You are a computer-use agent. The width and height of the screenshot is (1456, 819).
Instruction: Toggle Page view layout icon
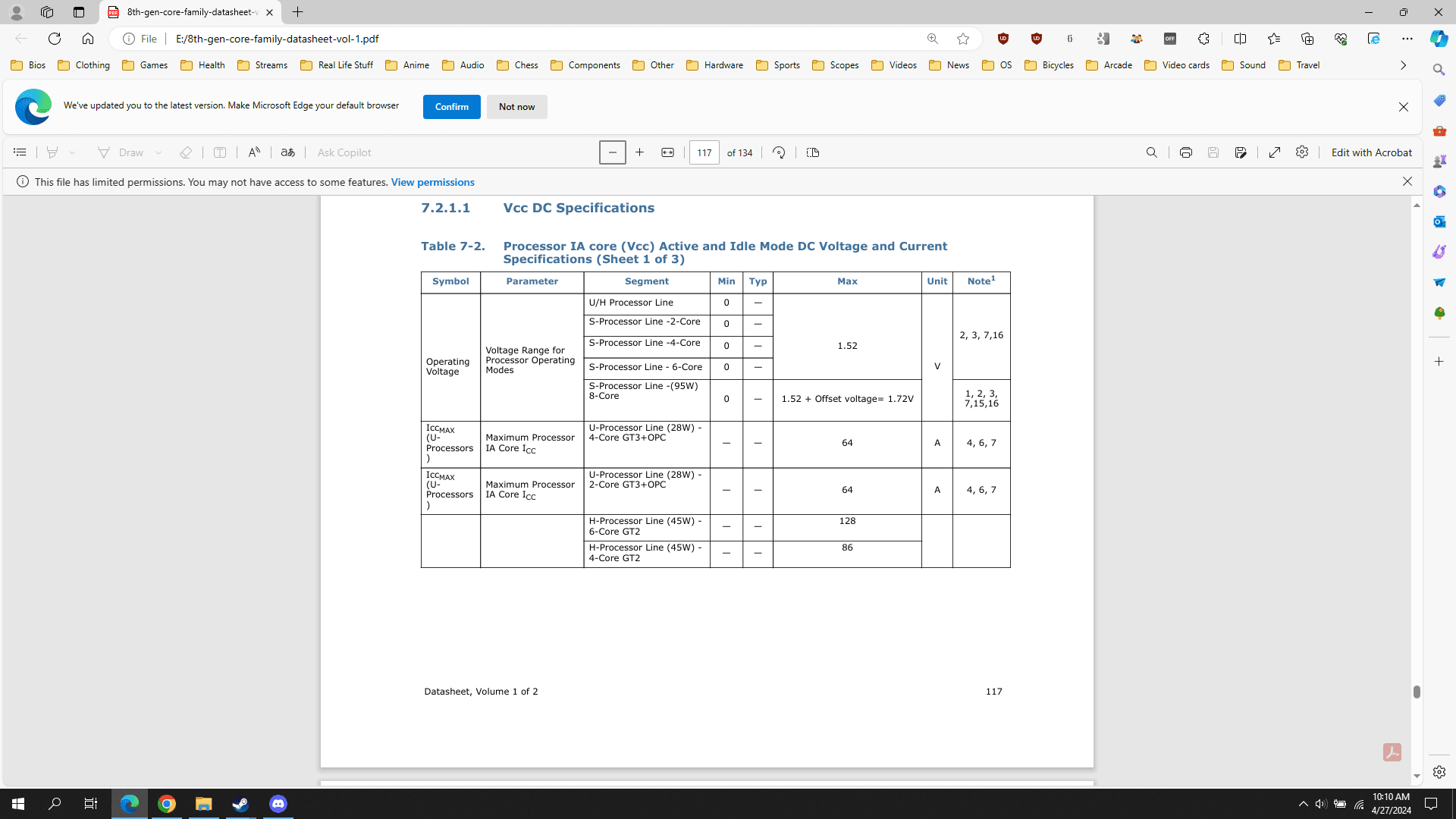813,152
